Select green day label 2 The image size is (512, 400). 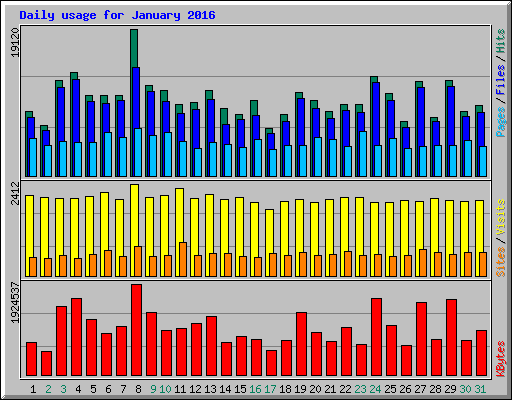(48, 389)
